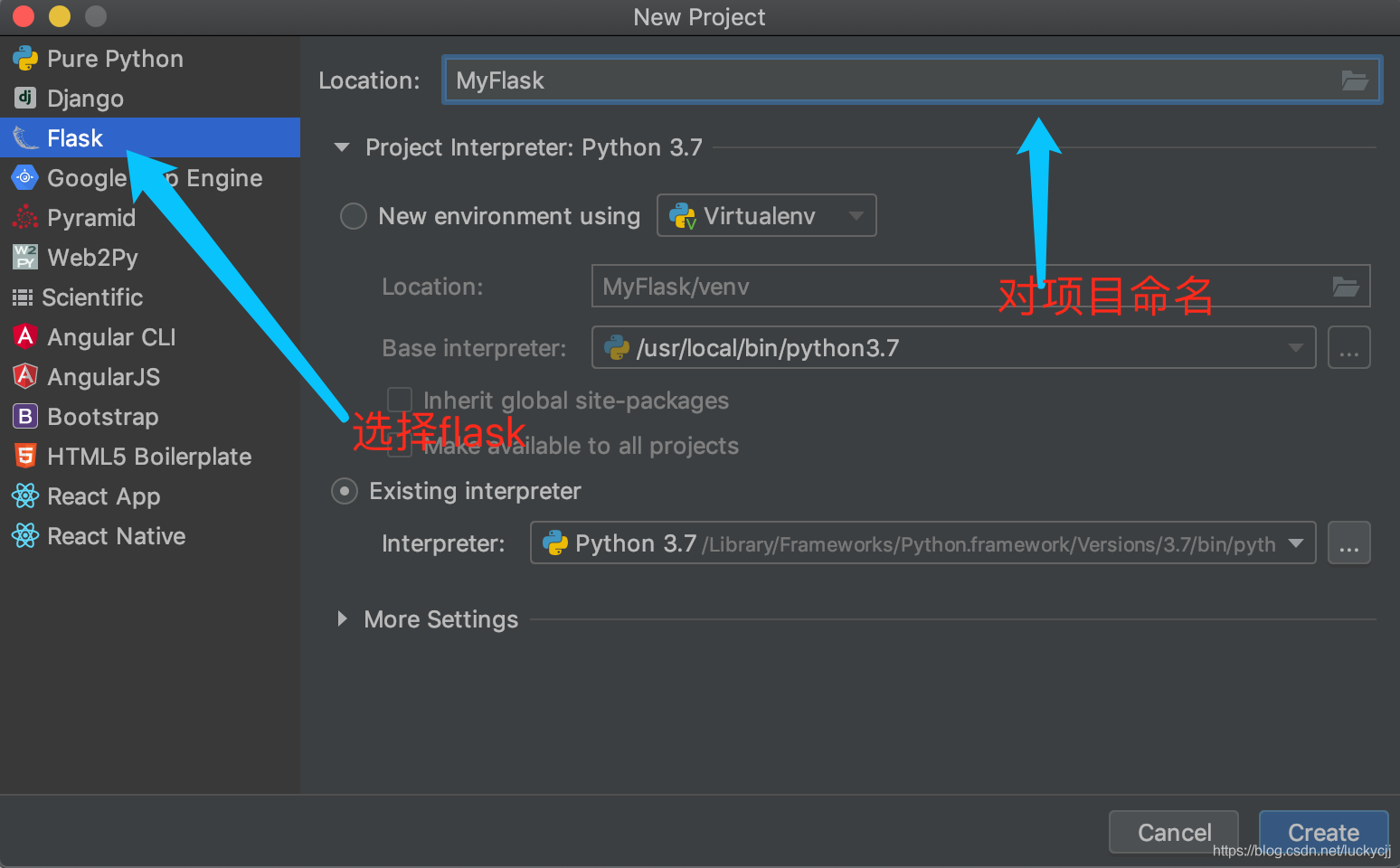Open the Virtualenv environment dropdown
Screen dimensions: 1400x868
click(x=766, y=215)
